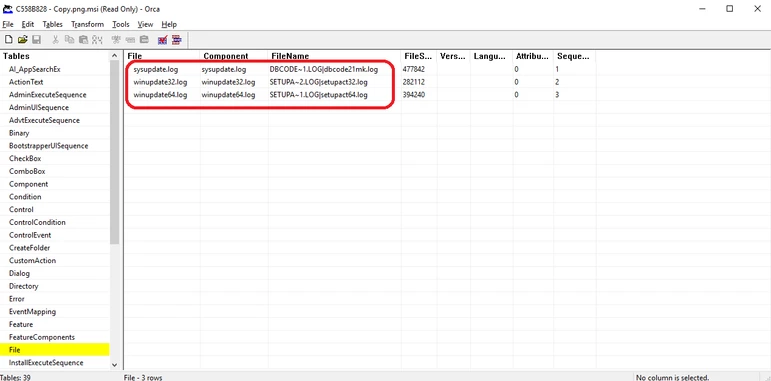Click the SETUPA~1.LOG|setupact64.log filename cell
Screen dimensions: 771x381
(x=318, y=95)
